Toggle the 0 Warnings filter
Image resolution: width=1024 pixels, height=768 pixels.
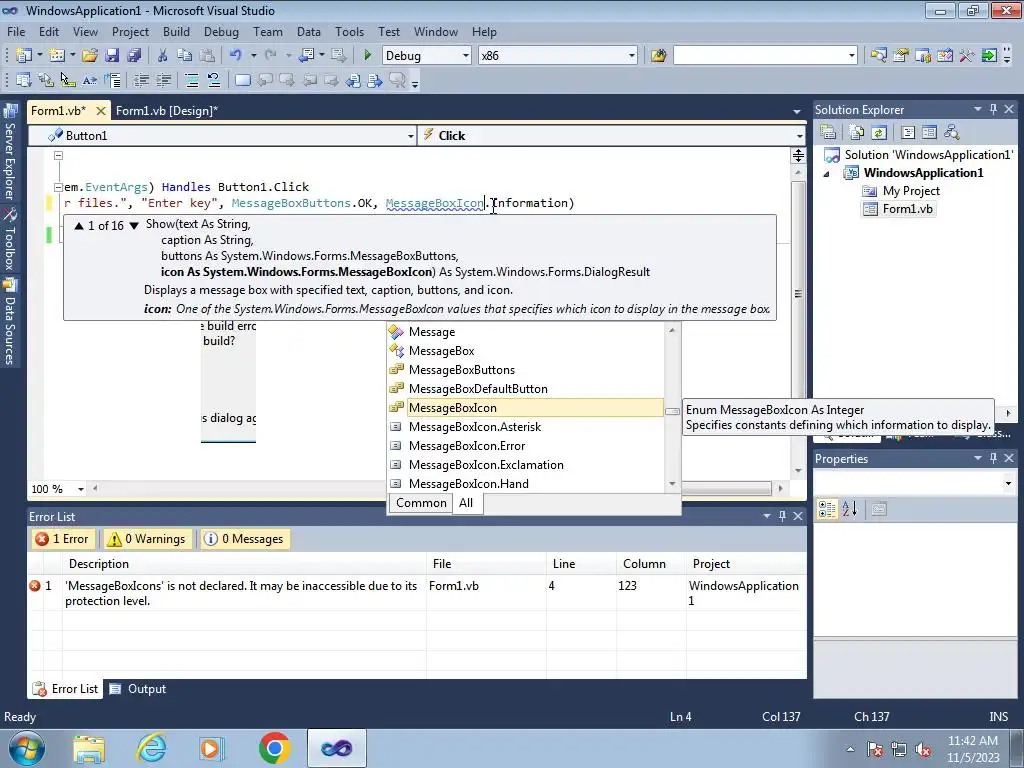point(148,539)
